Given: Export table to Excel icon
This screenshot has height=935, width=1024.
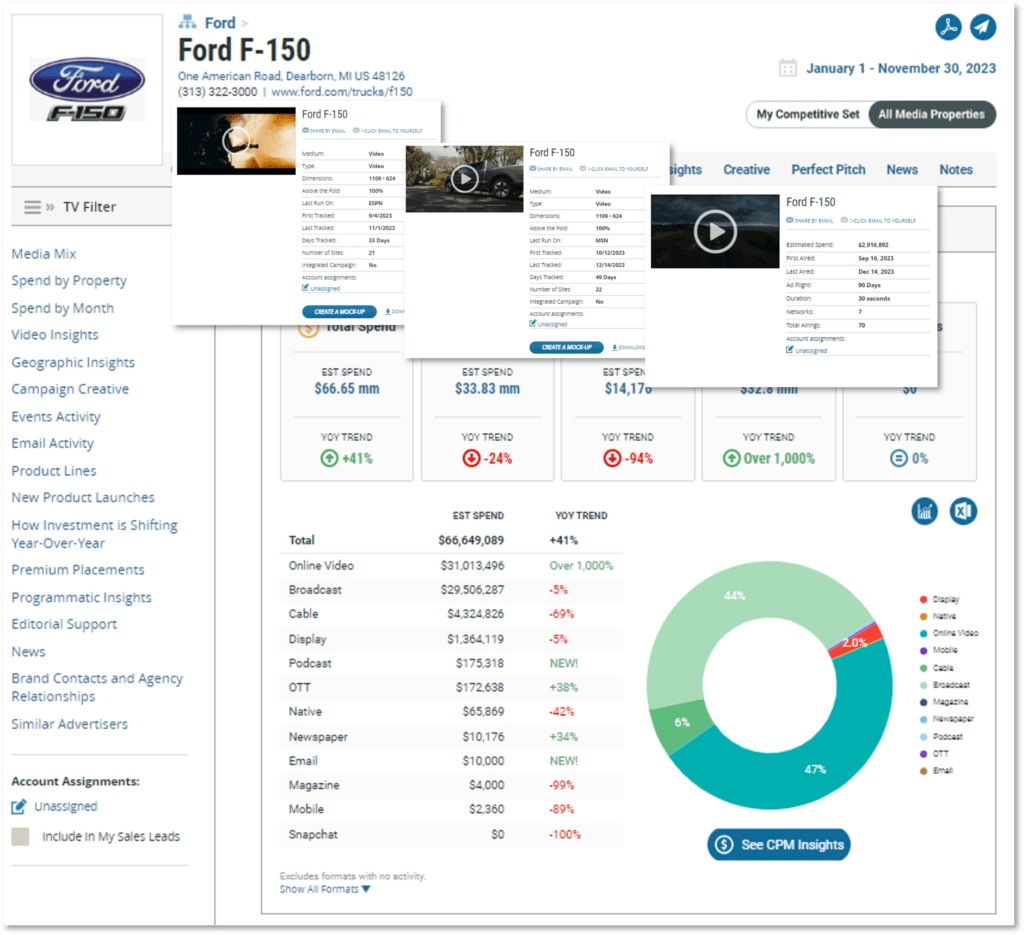Looking at the screenshot, I should click(x=963, y=511).
